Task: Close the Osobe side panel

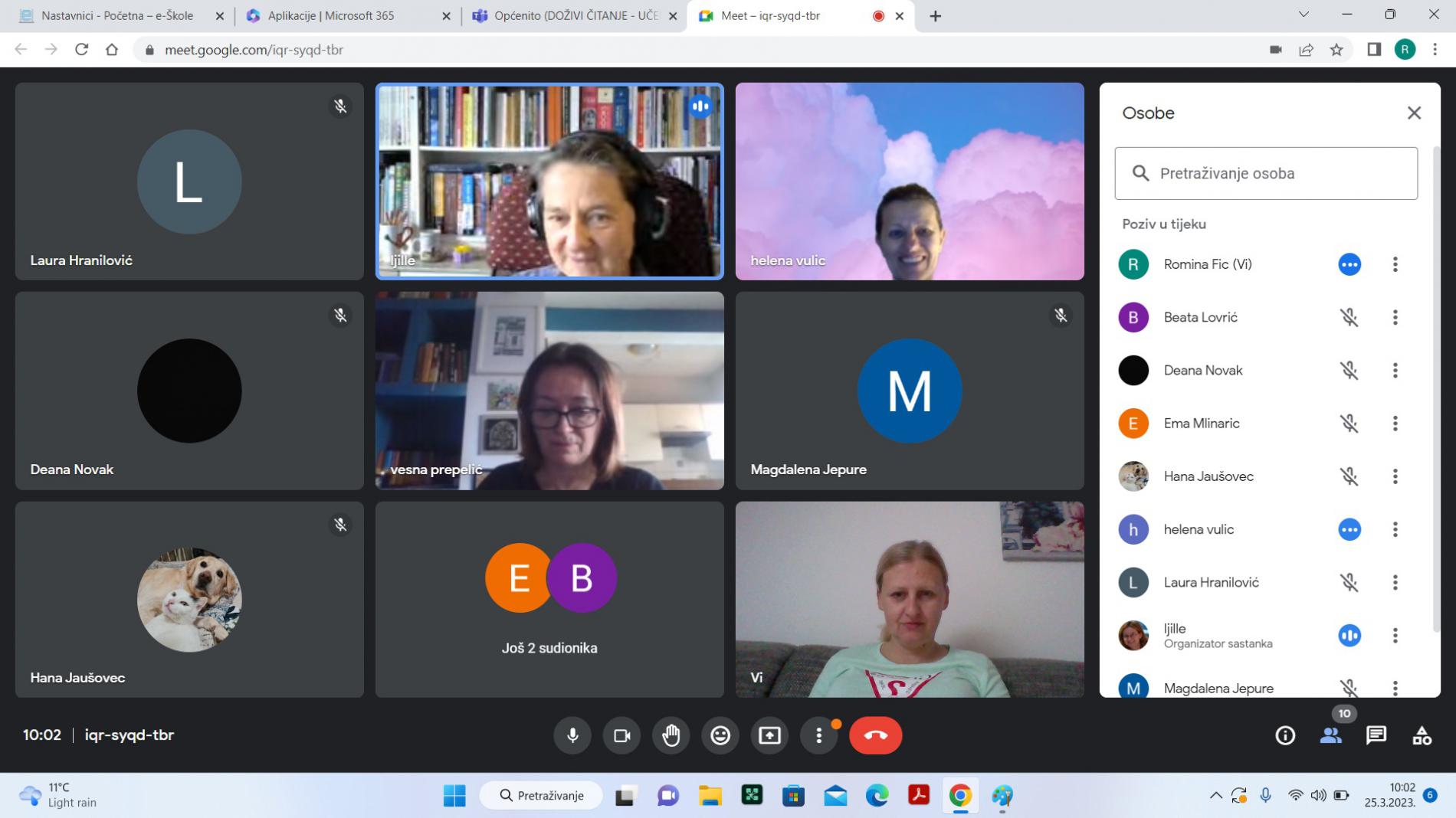Action: [1414, 113]
